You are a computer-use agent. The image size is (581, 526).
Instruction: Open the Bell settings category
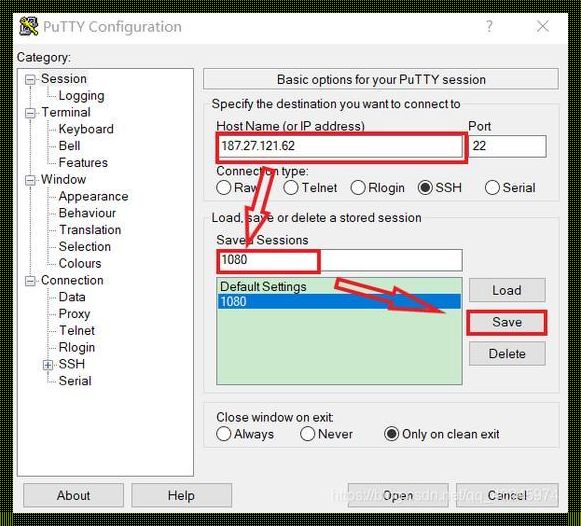click(x=69, y=146)
